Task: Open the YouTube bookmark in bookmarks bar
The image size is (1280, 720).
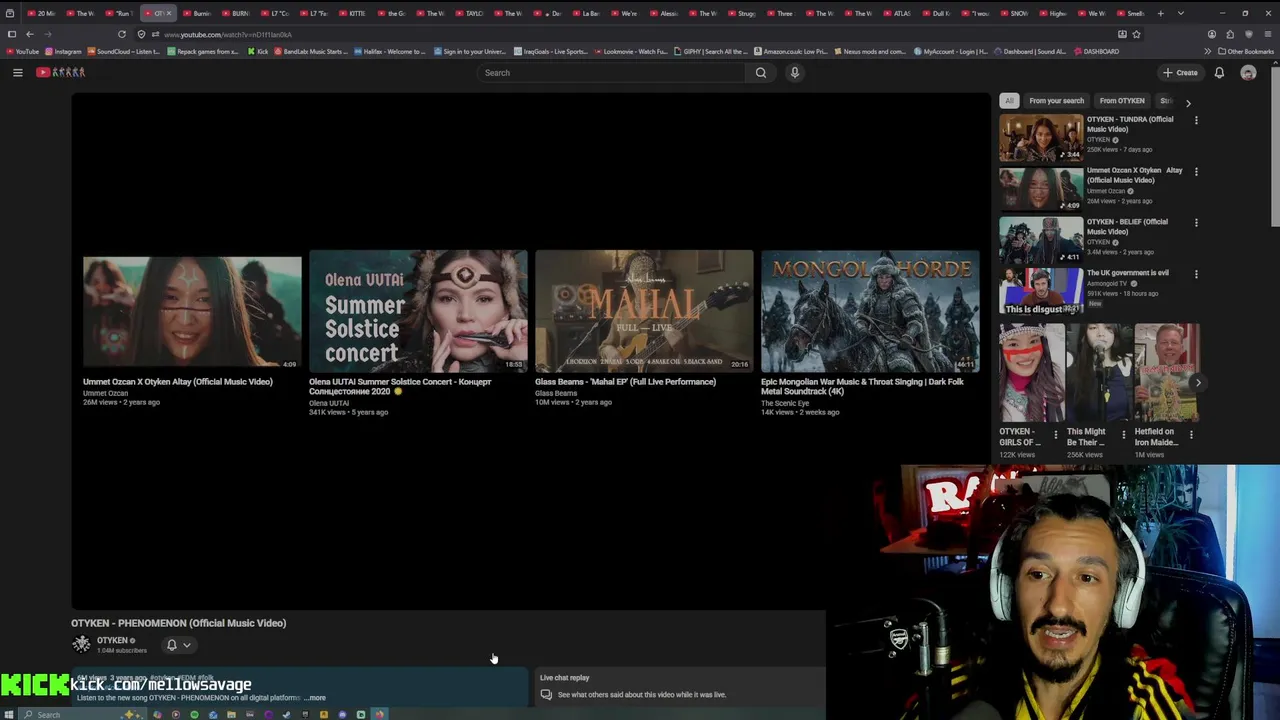Action: [22, 51]
